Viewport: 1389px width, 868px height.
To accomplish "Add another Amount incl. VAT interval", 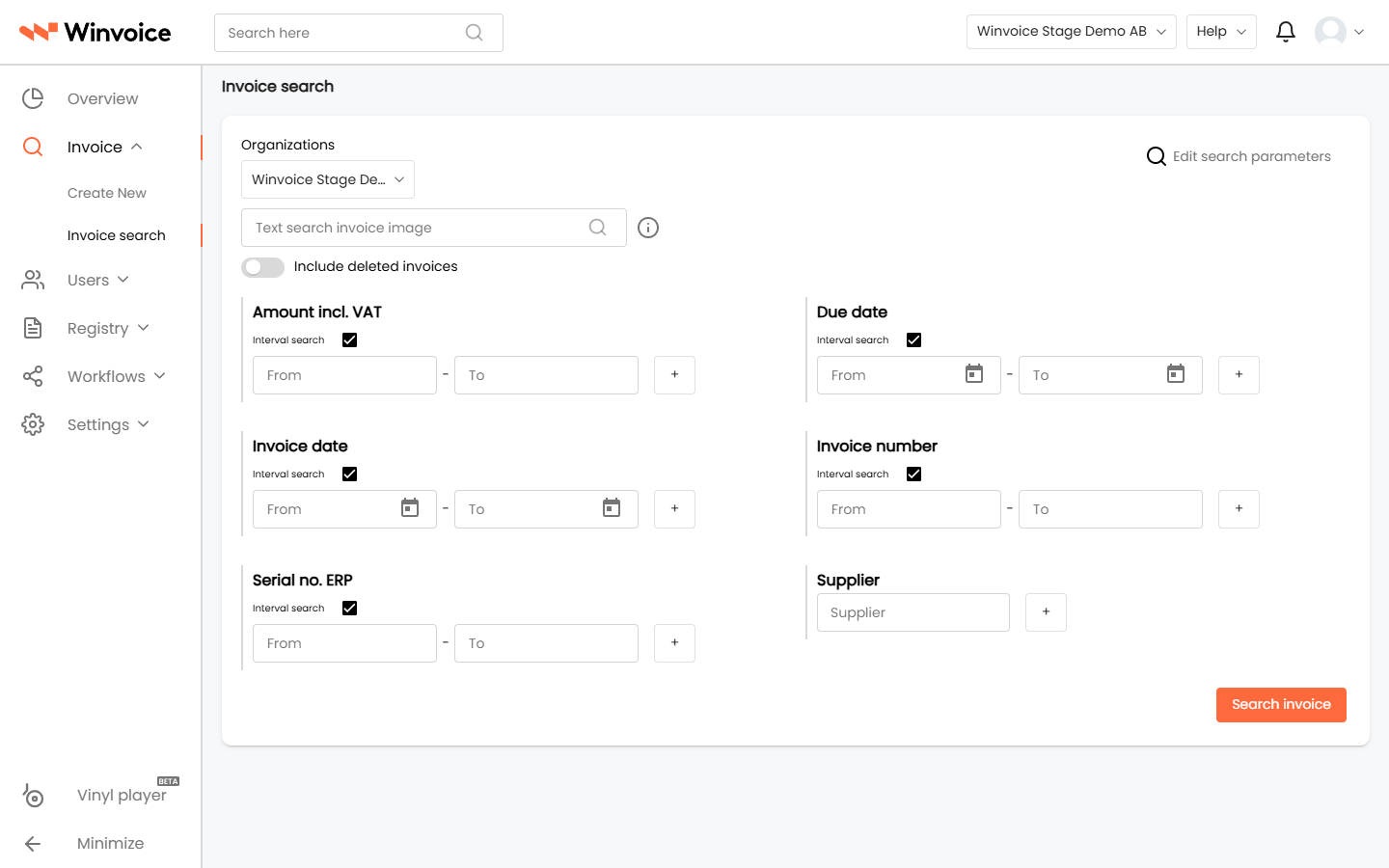I will coord(674,375).
